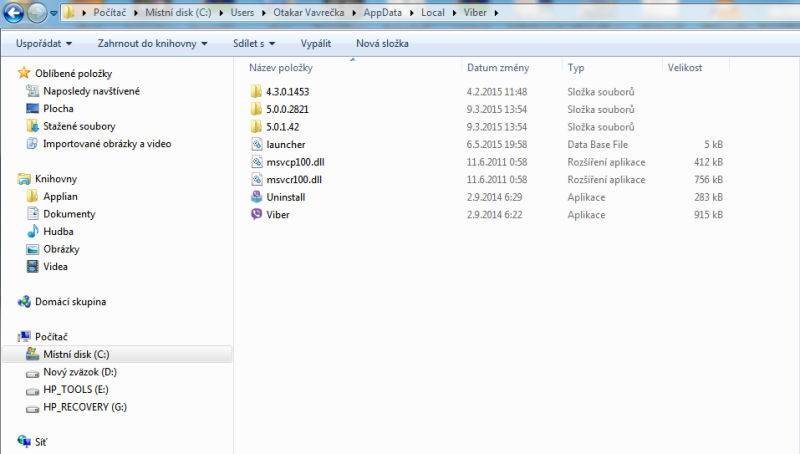This screenshot has width=800, height=454.
Task: Expand the Zahrnout do knihovny dropdown
Action: tap(152, 44)
